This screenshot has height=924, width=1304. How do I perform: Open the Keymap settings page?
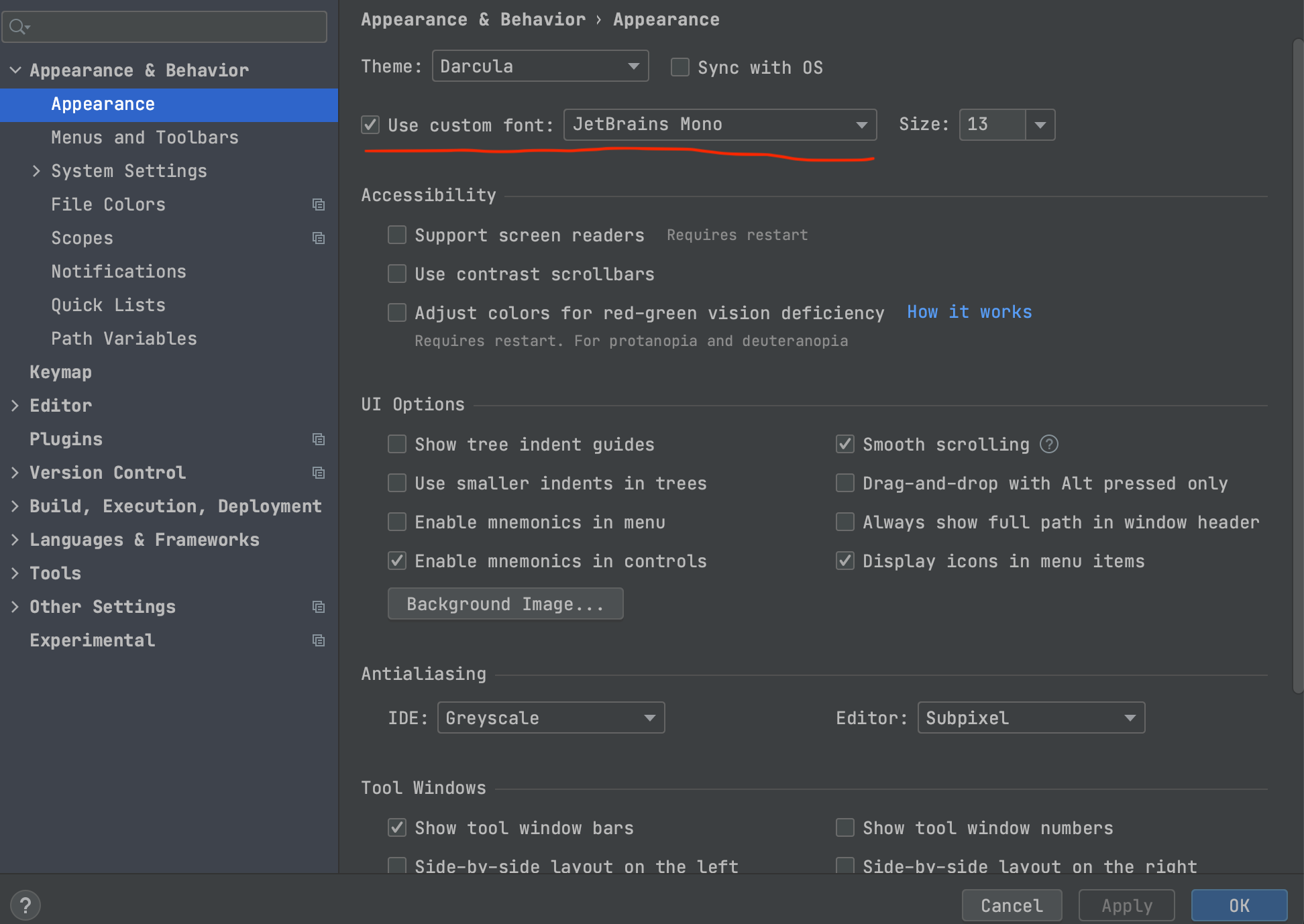(60, 372)
